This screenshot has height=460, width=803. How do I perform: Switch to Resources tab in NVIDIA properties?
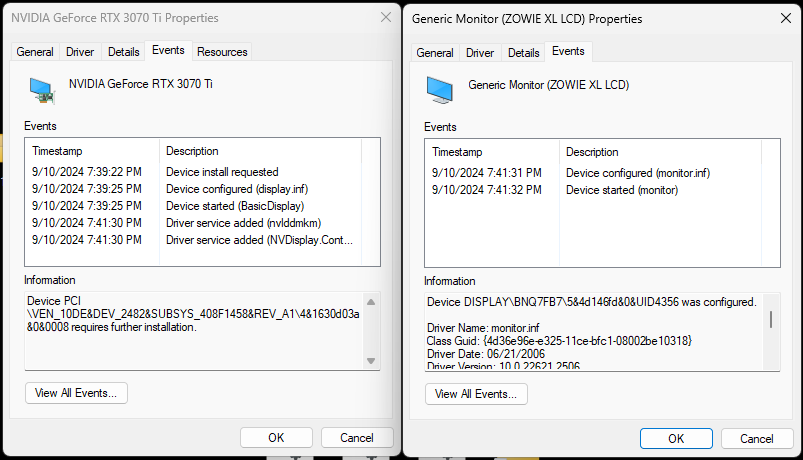coord(222,52)
